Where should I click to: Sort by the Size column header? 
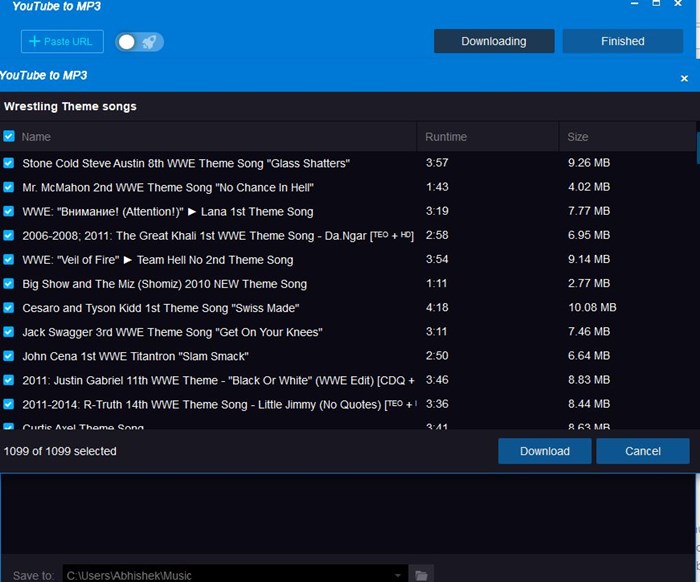pyautogui.click(x=578, y=137)
